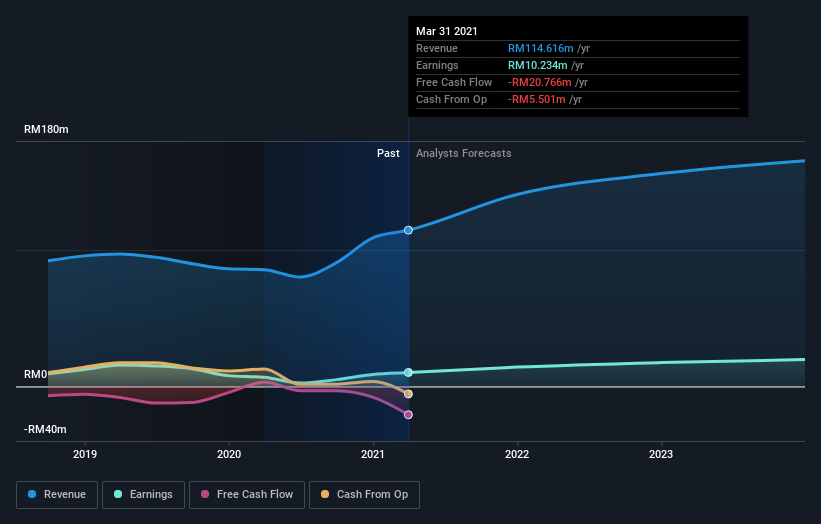Viewport: 821px width, 524px height.
Task: Click the 2021 x-axis label
Action: pos(373,454)
